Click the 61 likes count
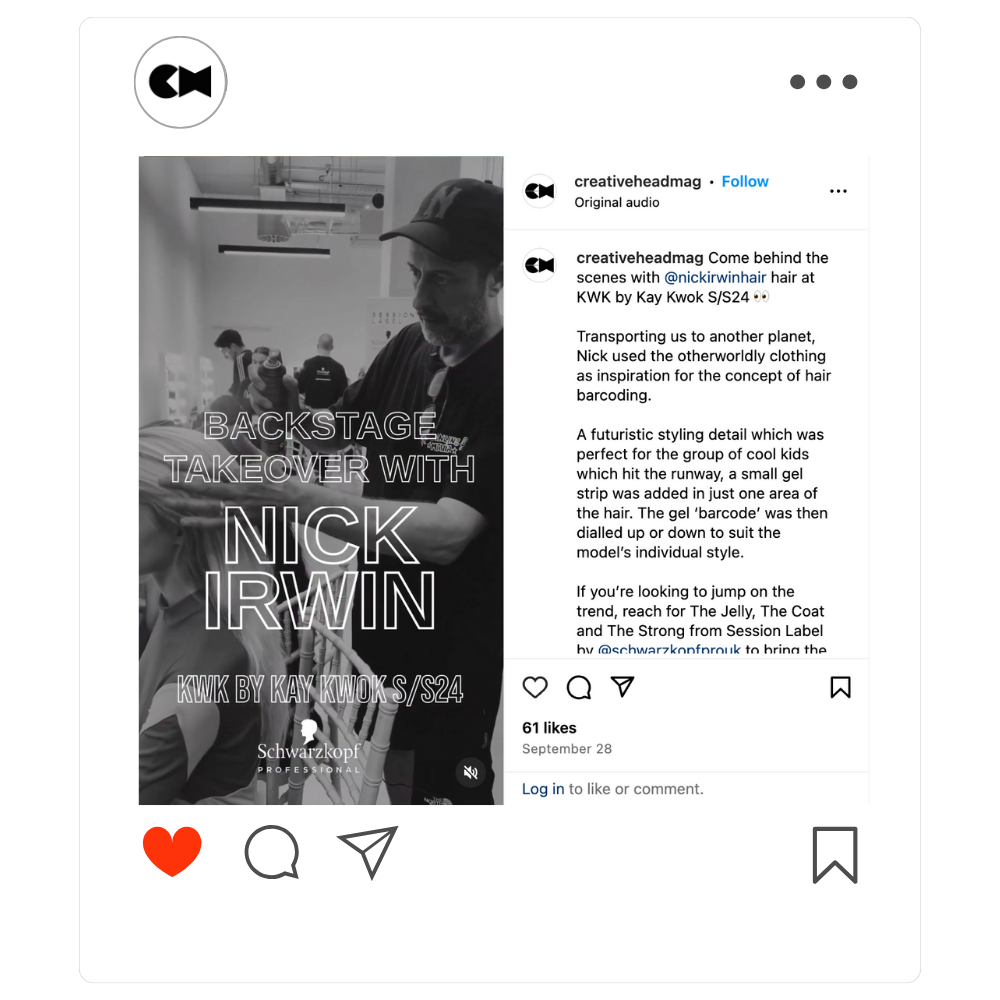The height and width of the screenshot is (1000, 1000). click(x=549, y=728)
